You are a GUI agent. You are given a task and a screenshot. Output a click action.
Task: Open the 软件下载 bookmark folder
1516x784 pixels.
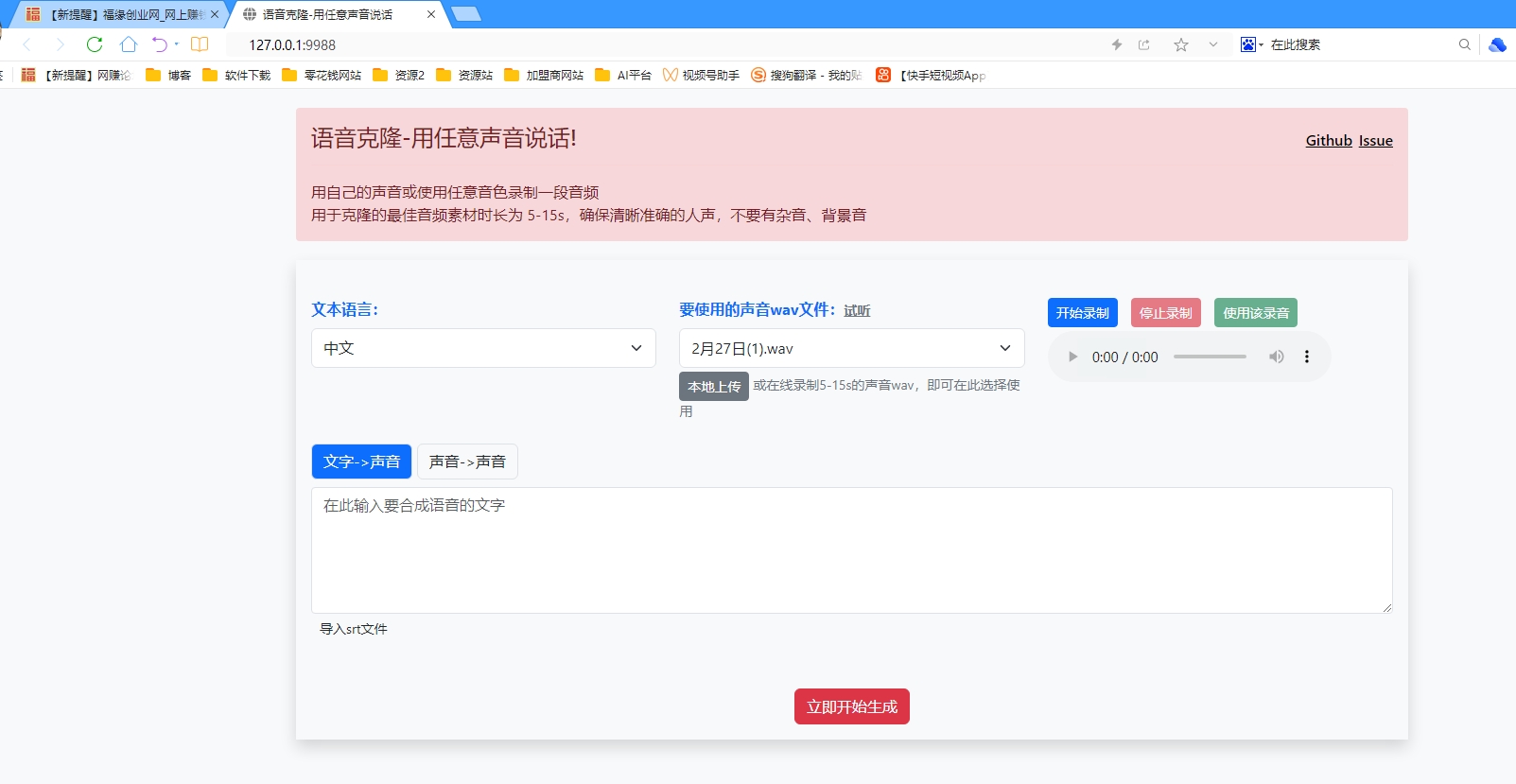236,75
